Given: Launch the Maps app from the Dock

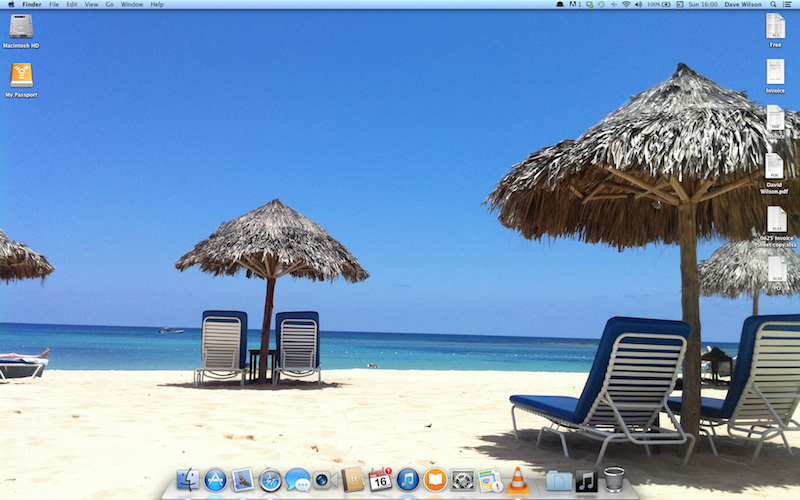Looking at the screenshot, I should pyautogui.click(x=490, y=480).
